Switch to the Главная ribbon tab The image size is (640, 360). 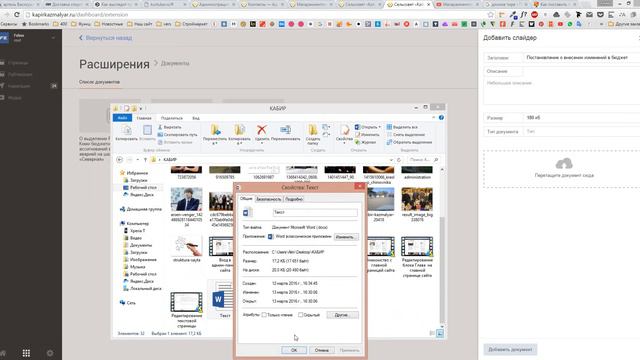pyautogui.click(x=144, y=118)
